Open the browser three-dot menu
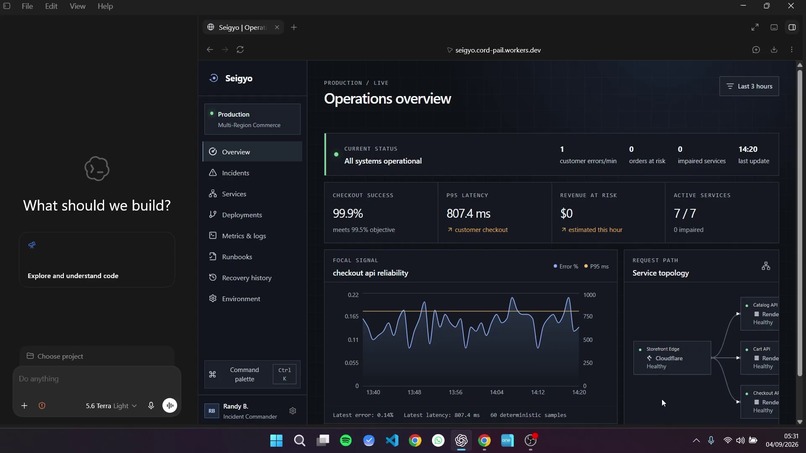Image resolution: width=806 pixels, height=453 pixels. (x=792, y=50)
